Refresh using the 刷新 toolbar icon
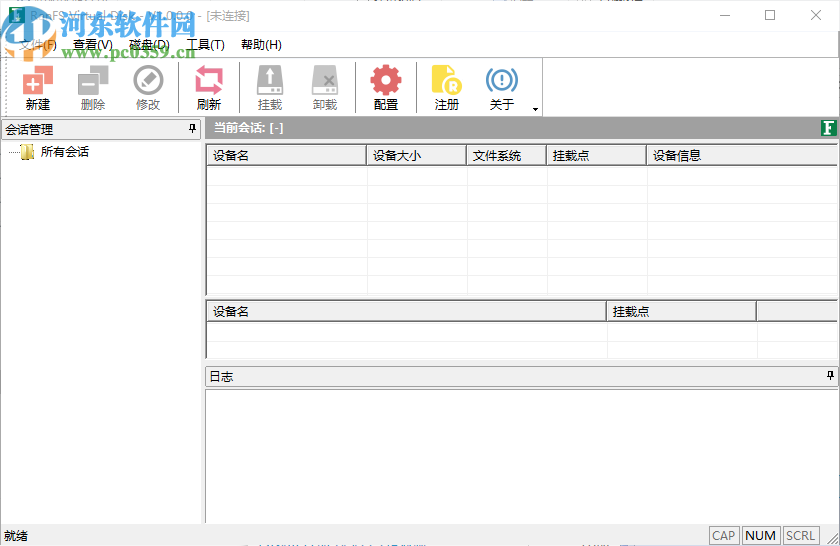 point(208,87)
